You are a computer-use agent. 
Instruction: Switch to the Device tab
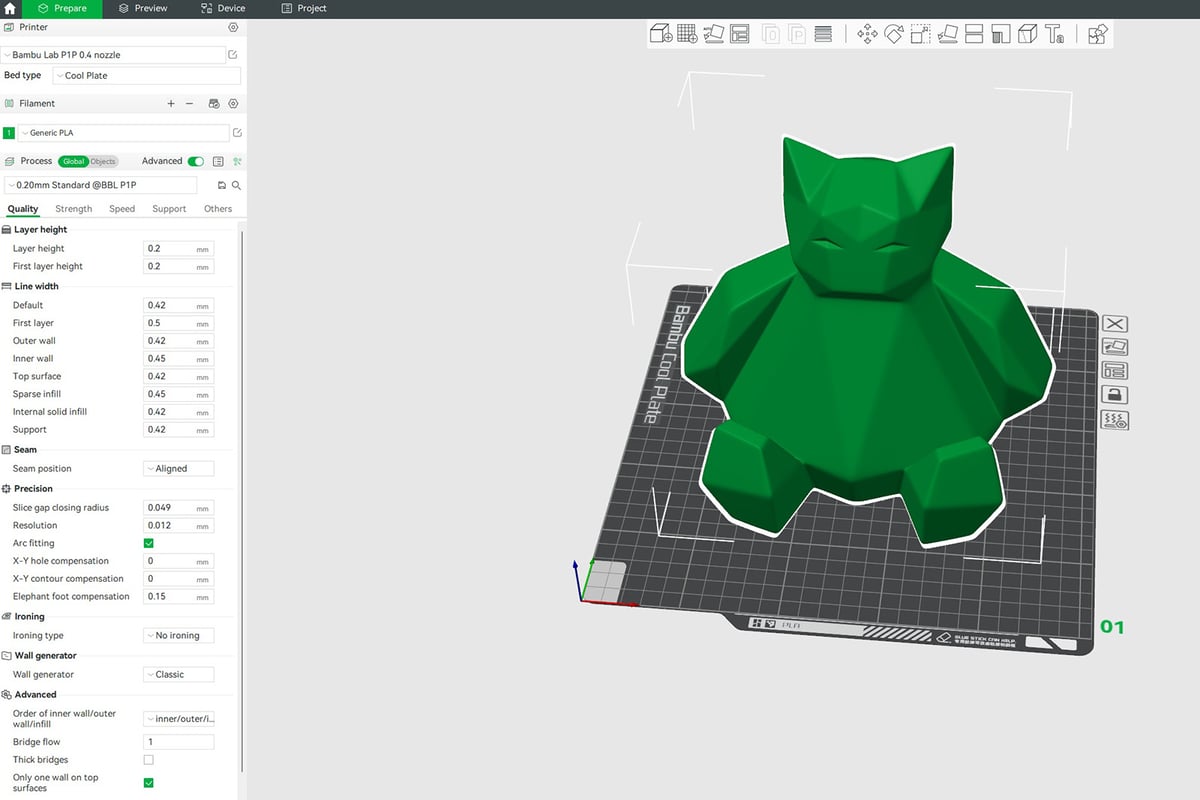coord(223,8)
